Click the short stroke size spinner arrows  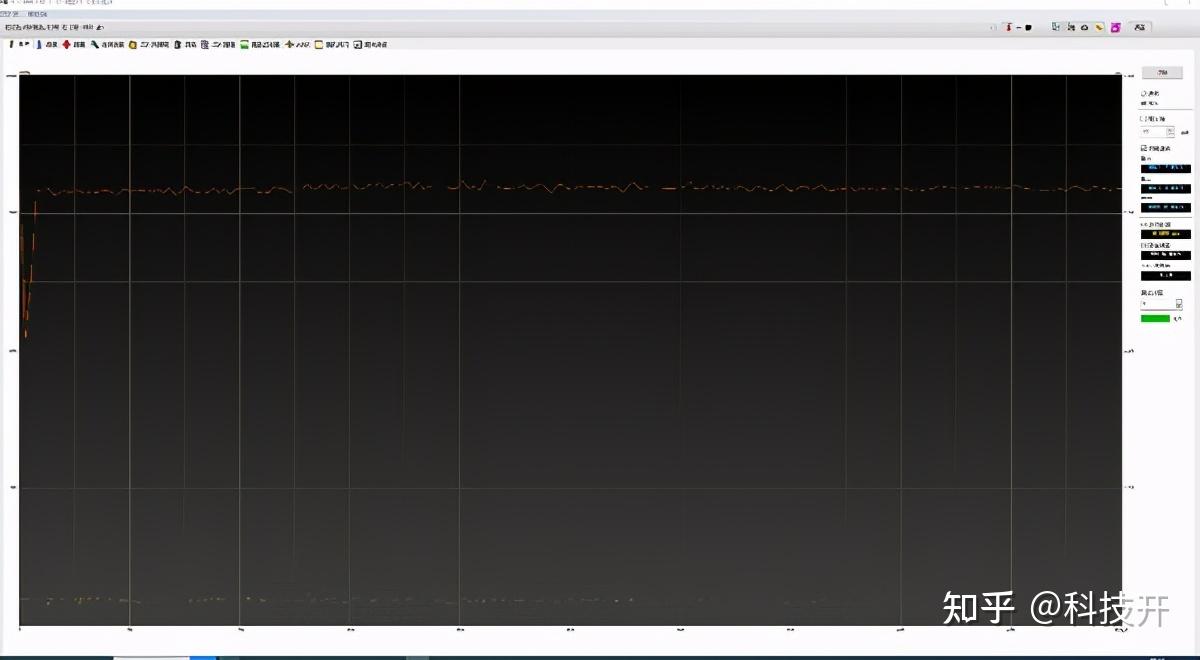[1170, 132]
